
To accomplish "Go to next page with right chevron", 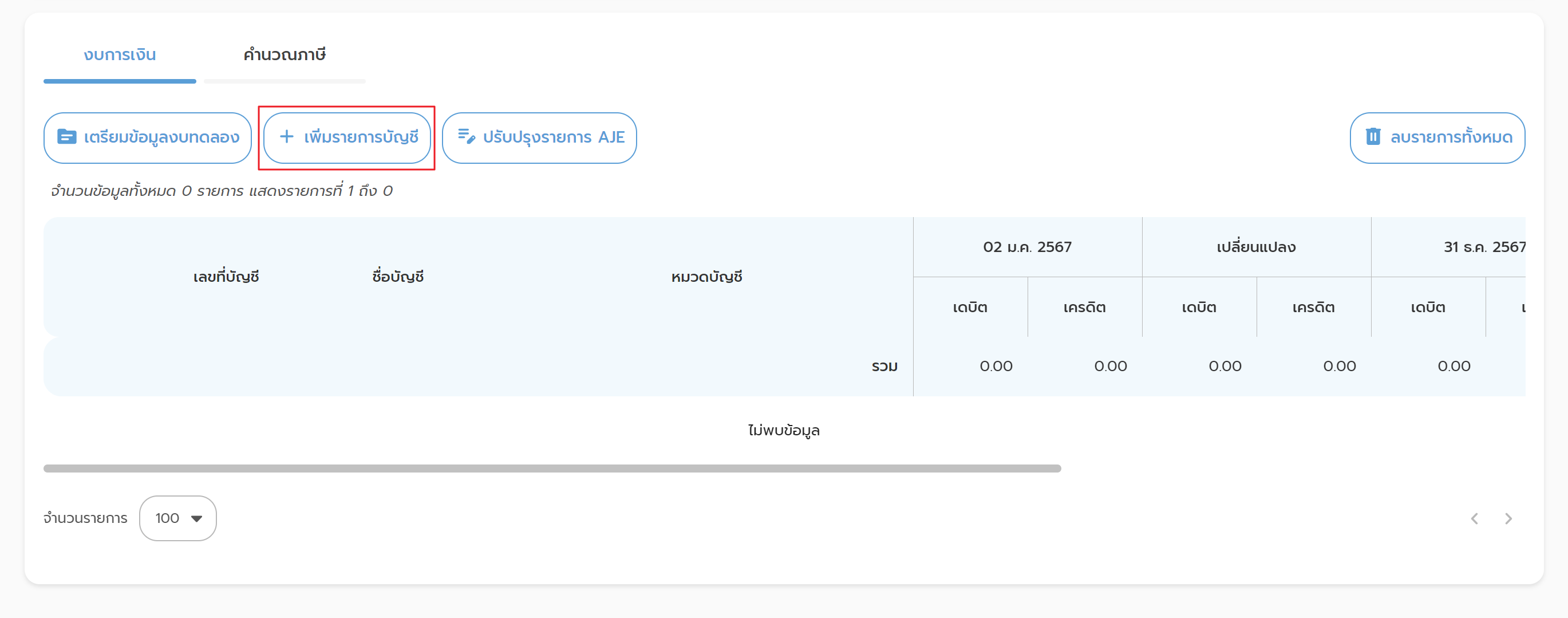I will (1508, 519).
